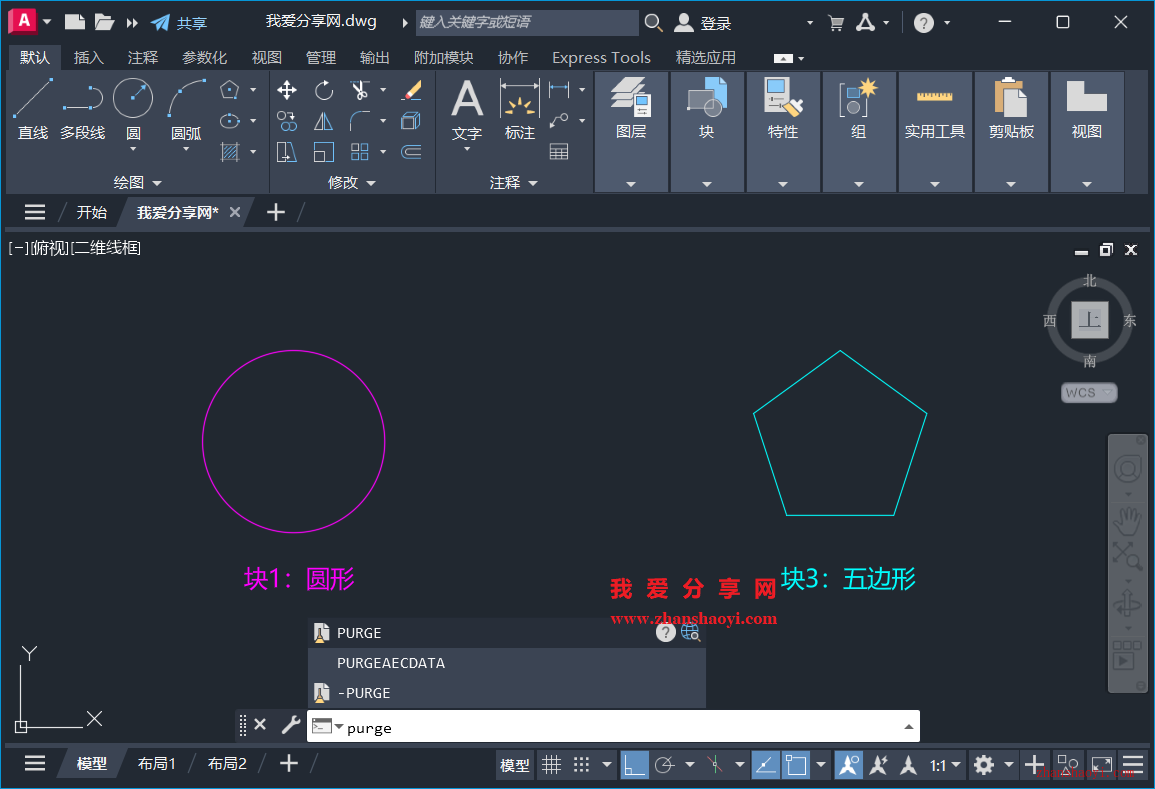Open the Layer (图层) panel
This screenshot has height=789, width=1155.
click(x=631, y=131)
